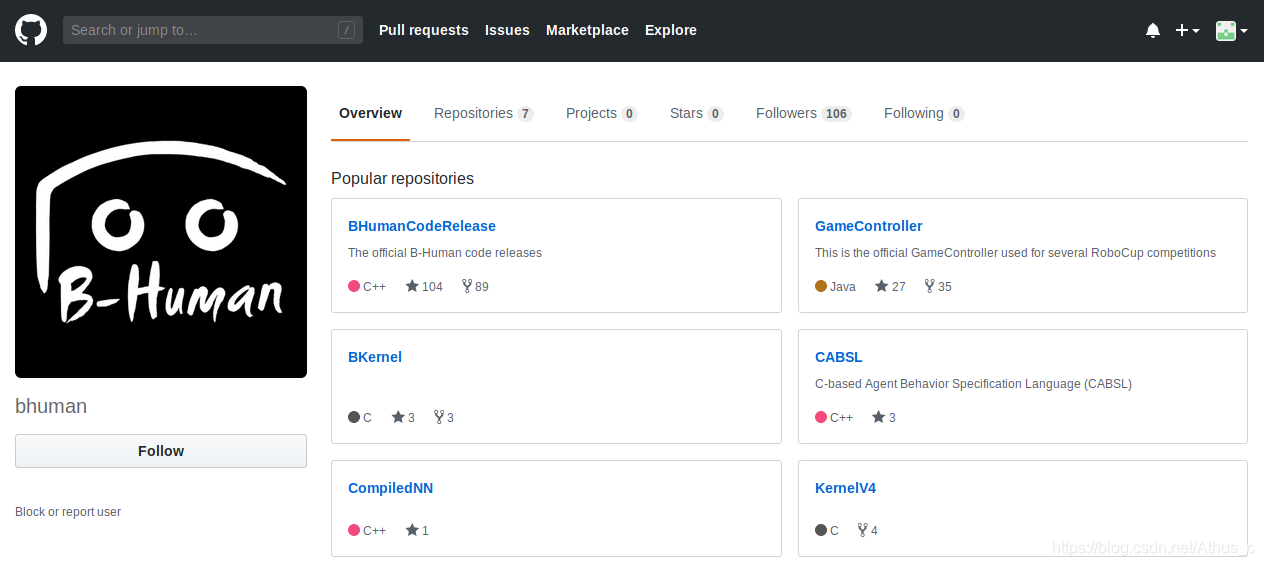Select the Overview tab
Screen dimensions: 1264x566
click(x=370, y=113)
